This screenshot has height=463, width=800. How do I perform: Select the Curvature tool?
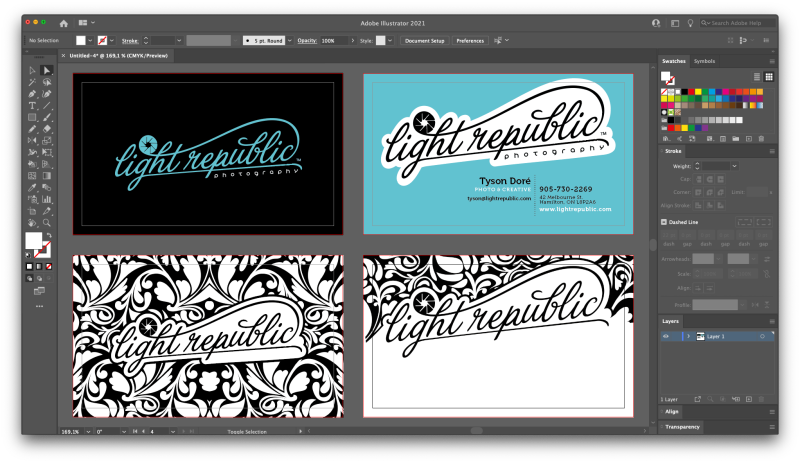pos(47,94)
